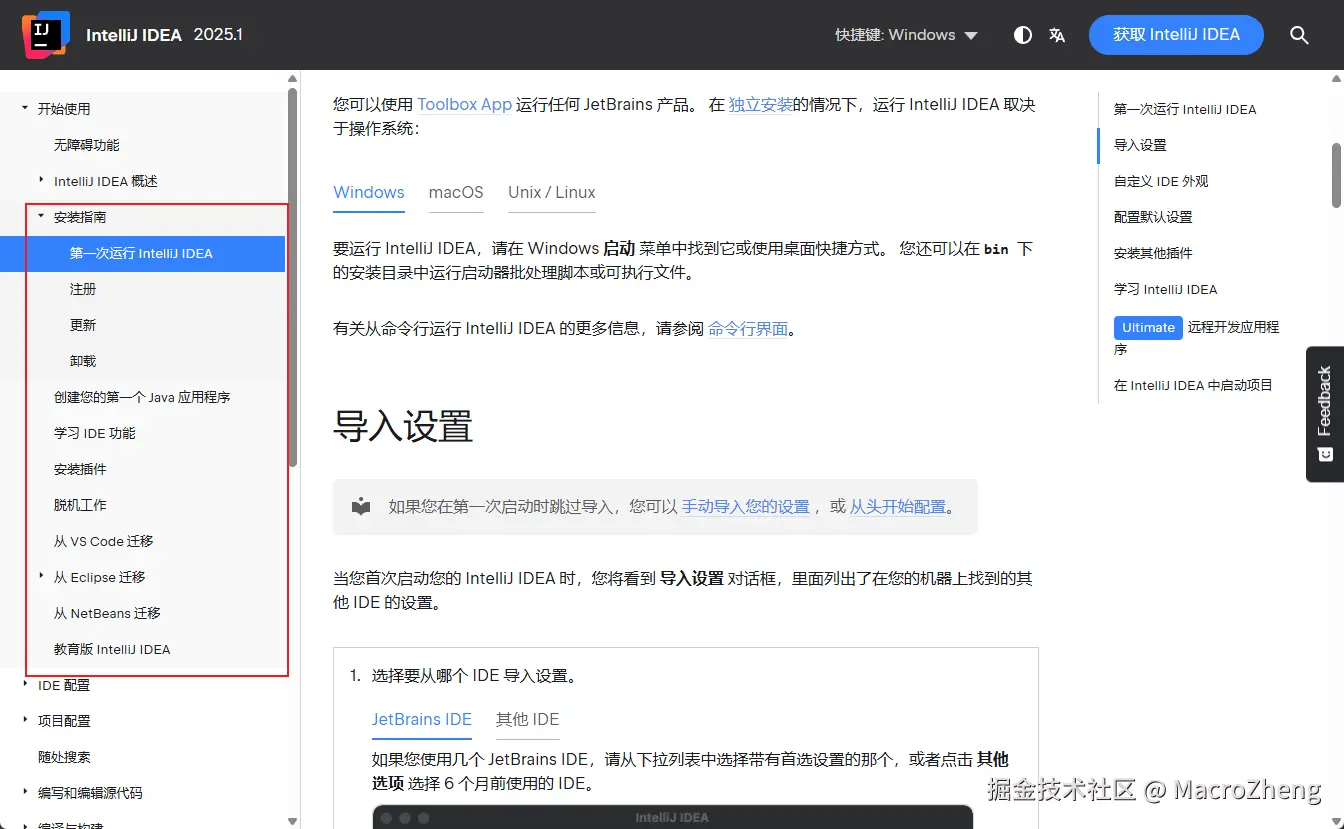Select the Windows OS tab
This screenshot has width=1344, height=829.
pos(369,193)
